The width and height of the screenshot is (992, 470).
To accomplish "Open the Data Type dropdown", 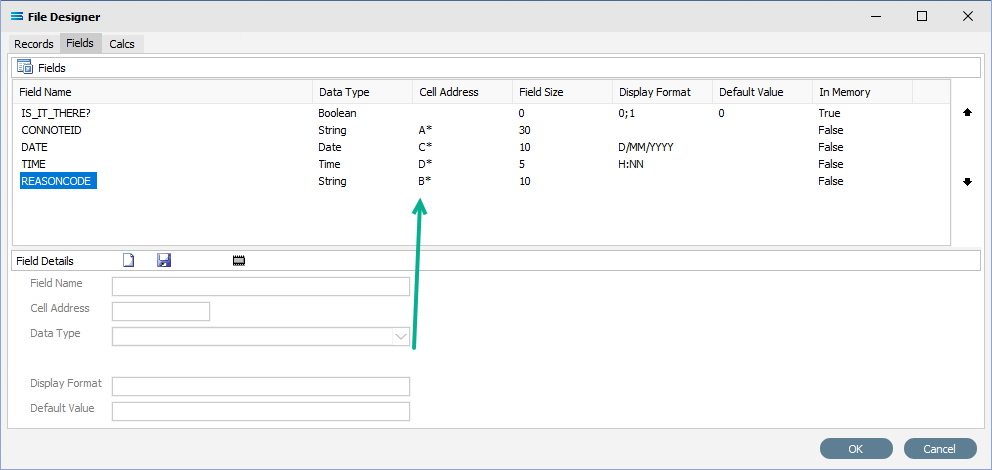I will click(x=401, y=337).
